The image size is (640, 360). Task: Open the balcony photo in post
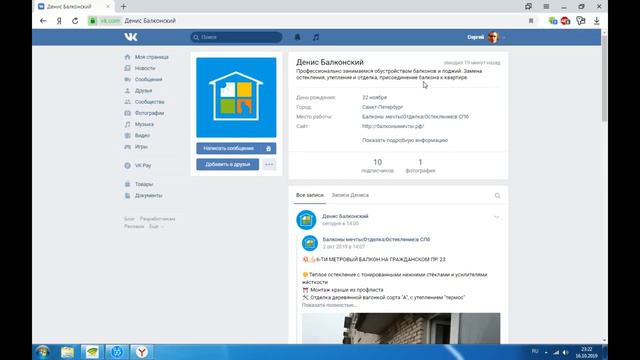coord(401,328)
